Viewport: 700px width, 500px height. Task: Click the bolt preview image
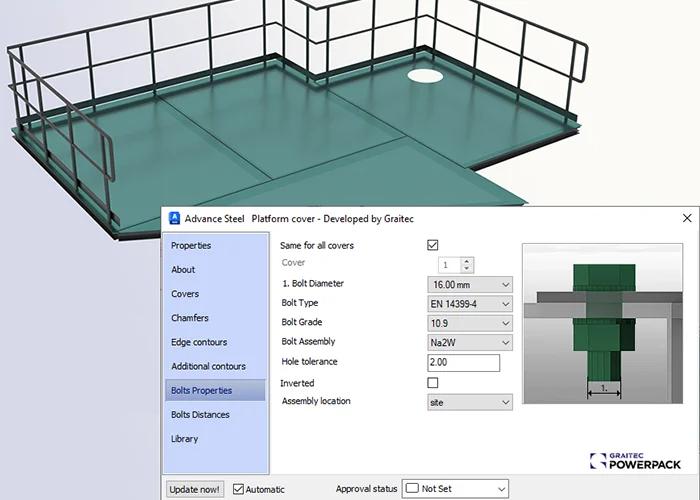[602, 323]
